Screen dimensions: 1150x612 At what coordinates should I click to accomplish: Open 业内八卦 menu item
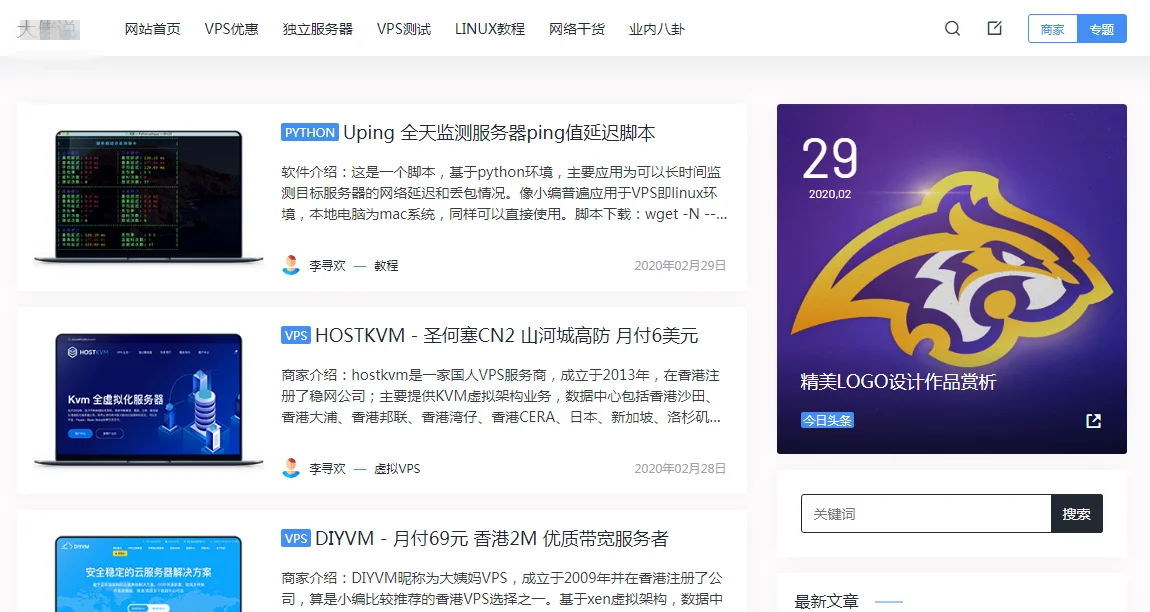click(657, 29)
